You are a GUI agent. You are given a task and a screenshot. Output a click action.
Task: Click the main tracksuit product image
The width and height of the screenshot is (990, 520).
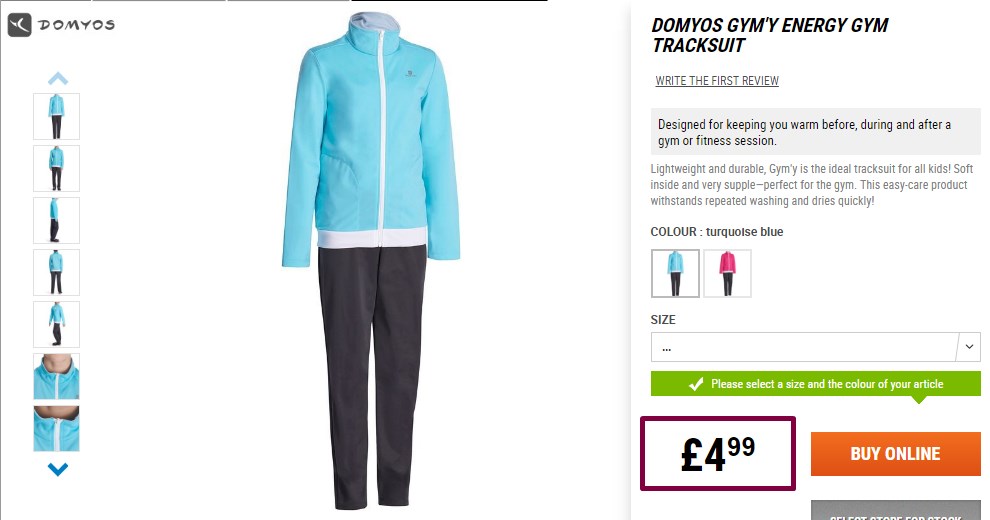pos(371,260)
